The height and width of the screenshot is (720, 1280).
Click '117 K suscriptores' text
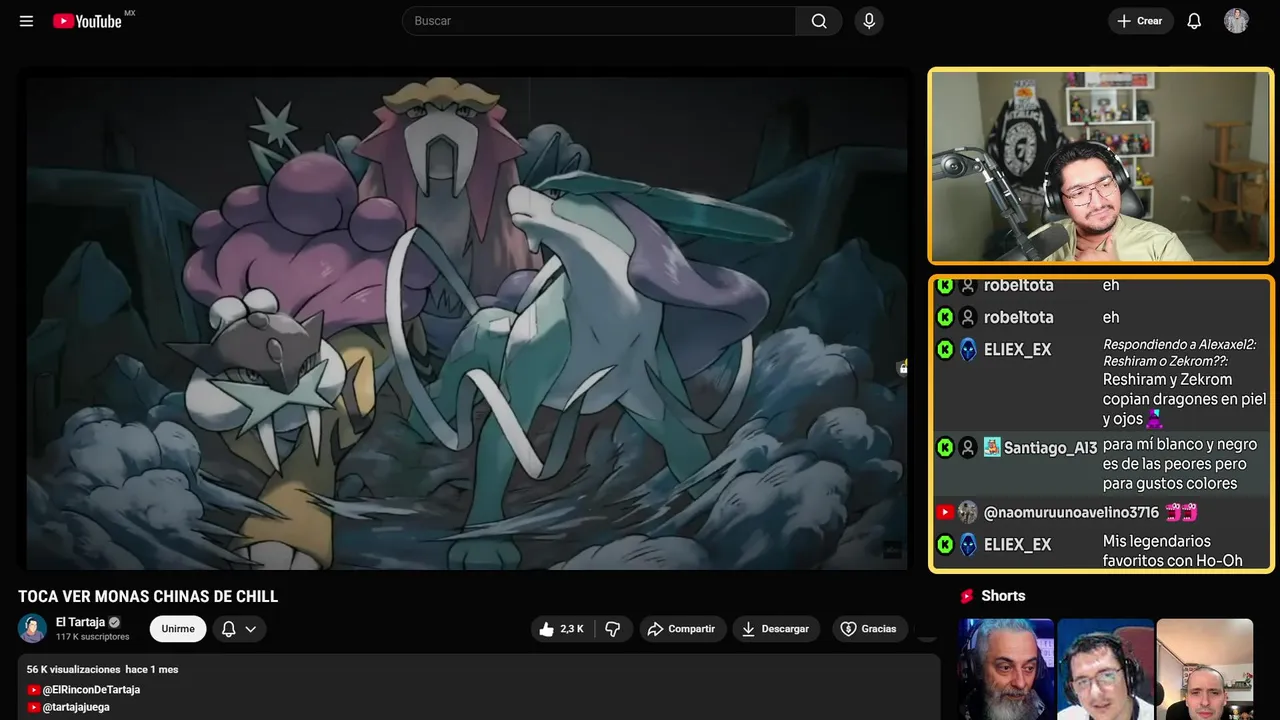[93, 637]
